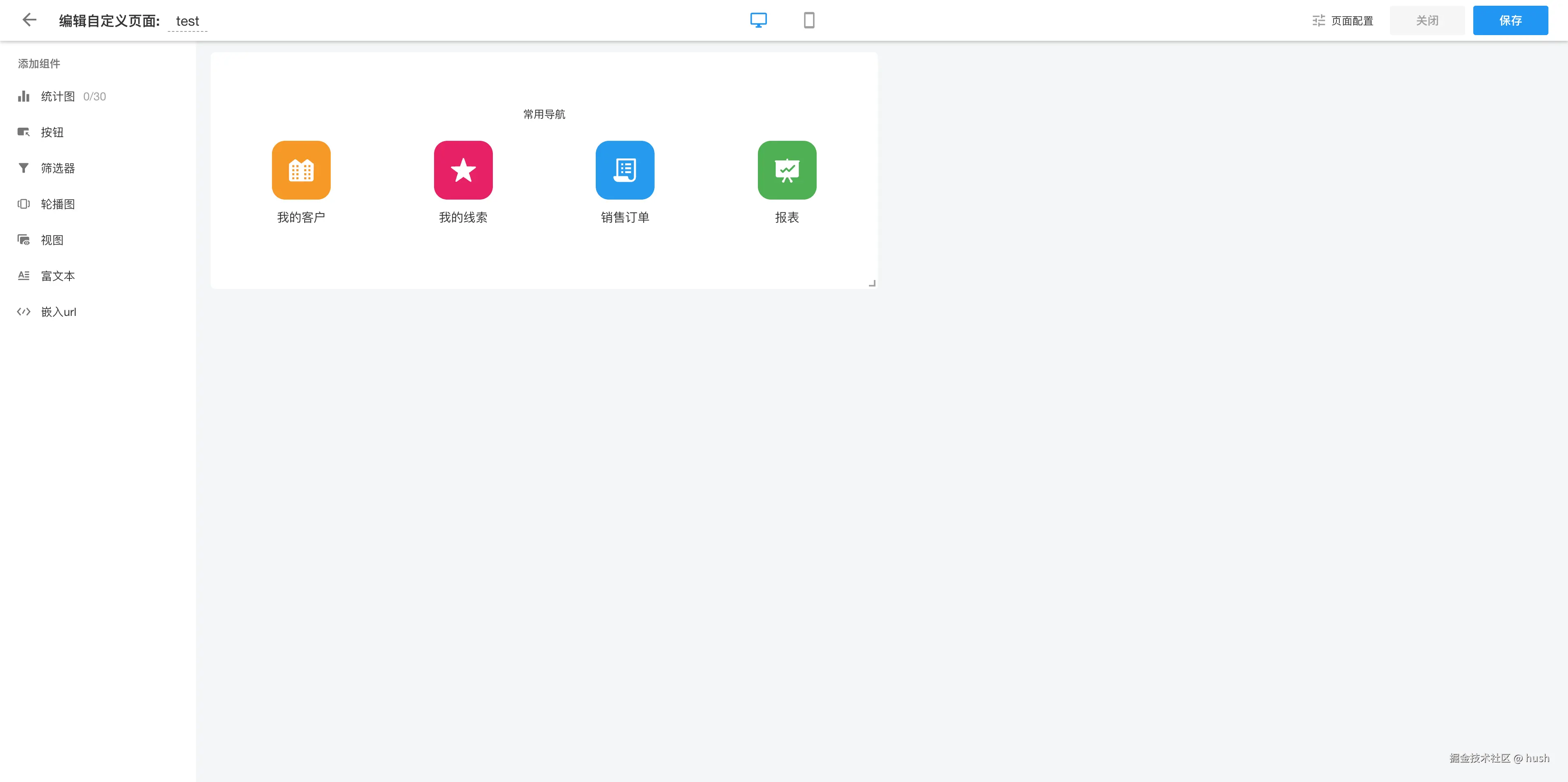Open the green 报表 icon

point(787,170)
